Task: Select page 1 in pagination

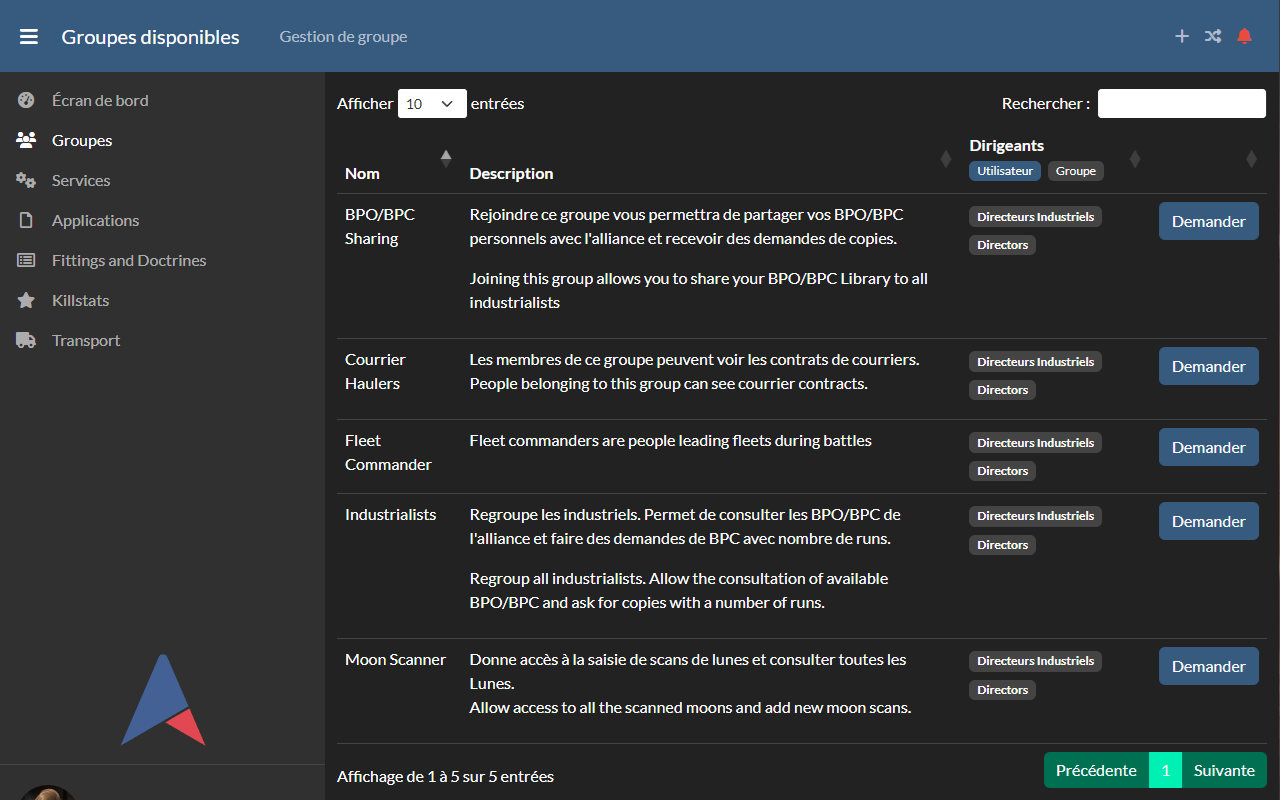Action: point(1165,770)
